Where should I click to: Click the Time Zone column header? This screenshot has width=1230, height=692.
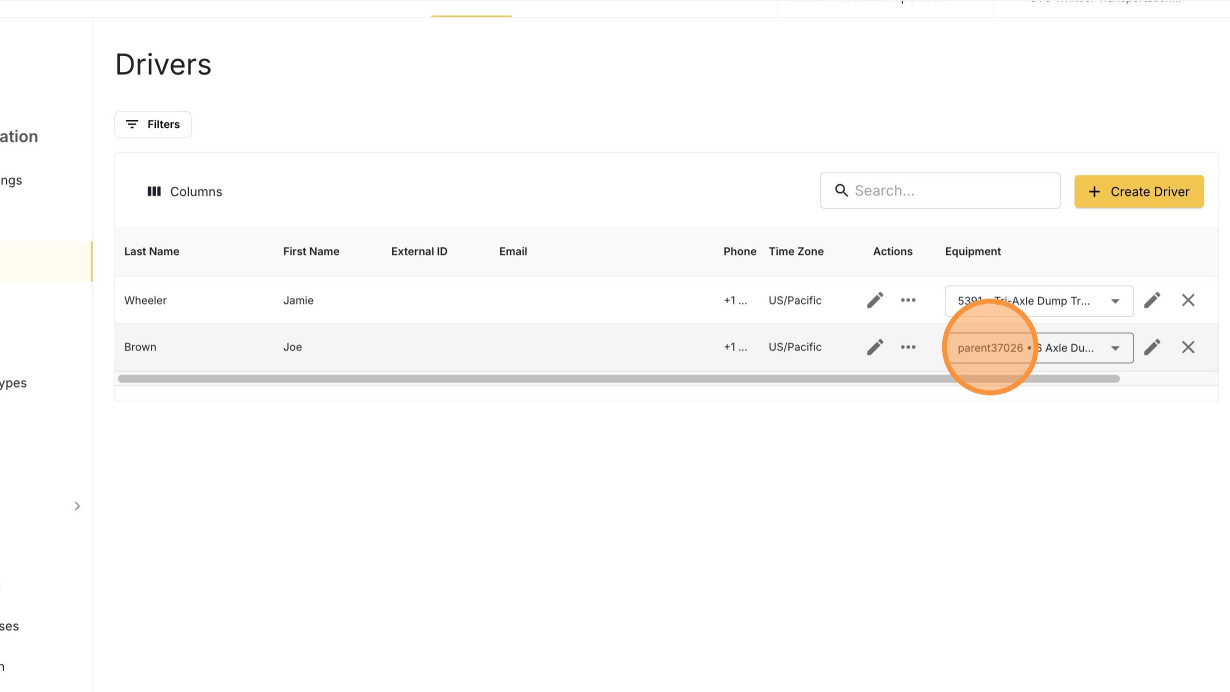[796, 251]
